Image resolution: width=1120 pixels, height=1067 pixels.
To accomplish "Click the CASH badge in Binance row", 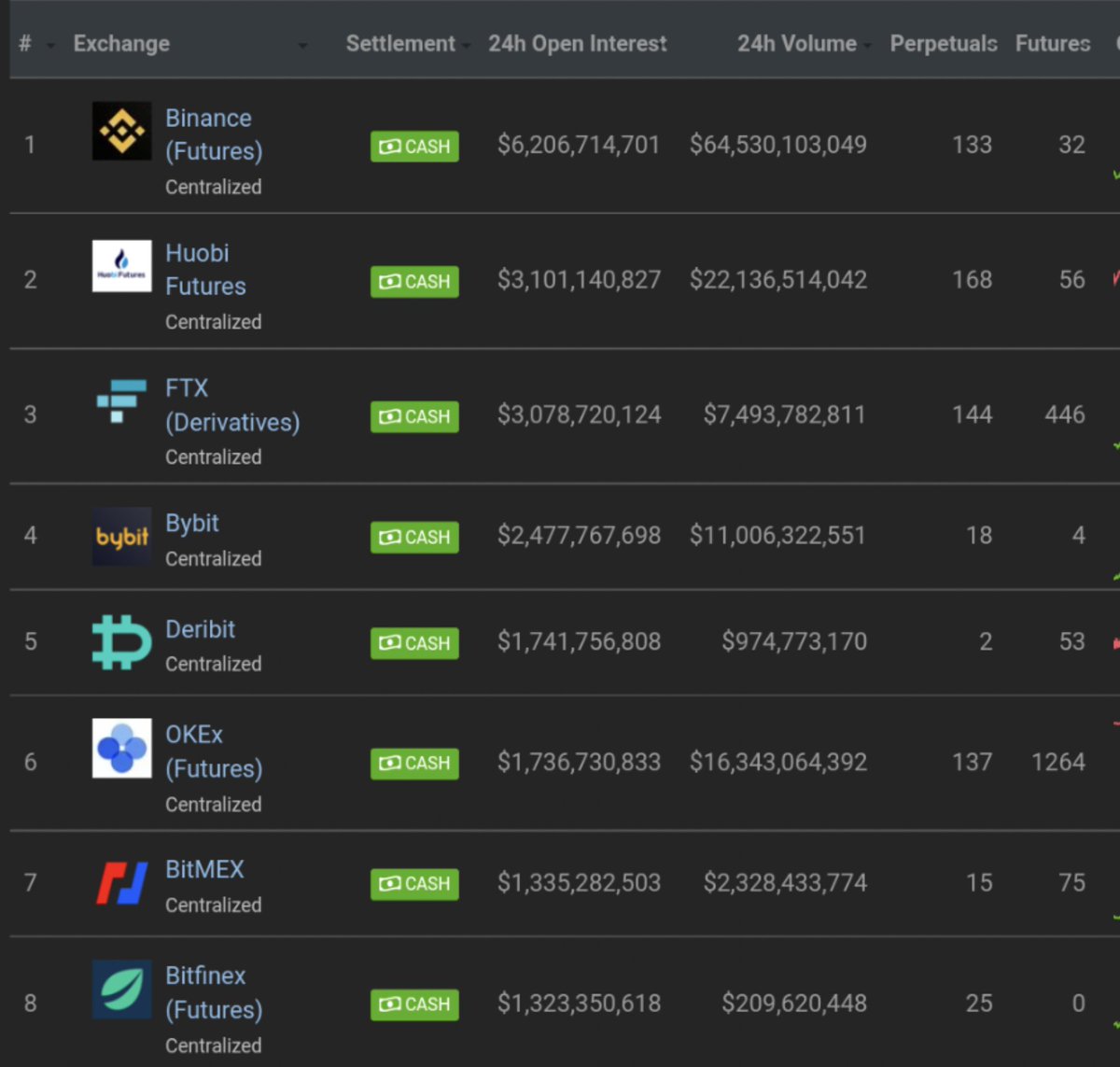I will click(414, 147).
